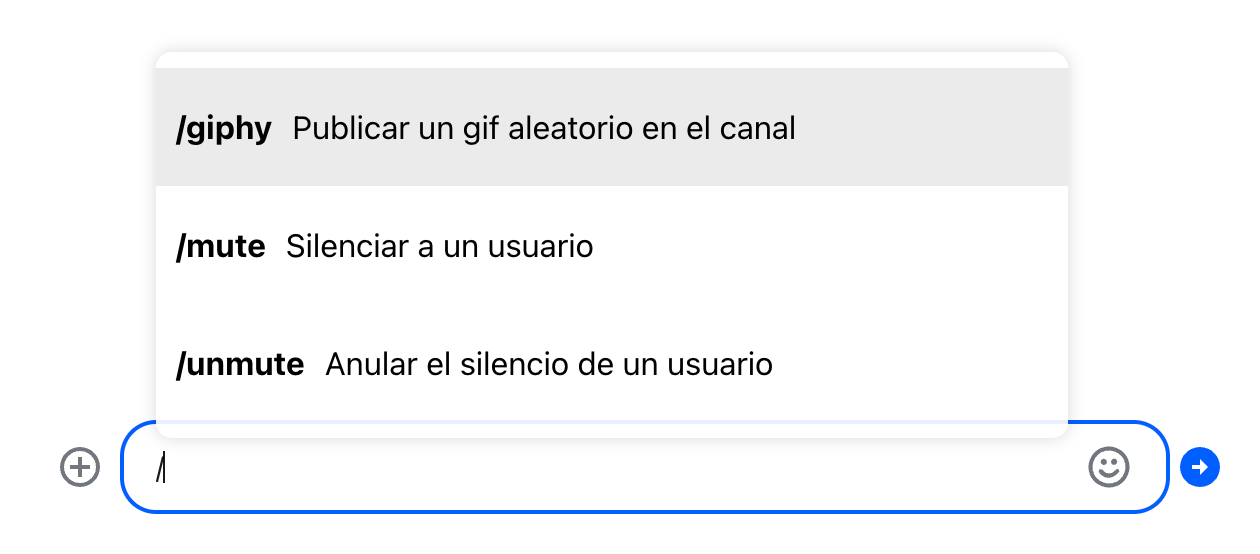Screen dimensions: 1260x554
Task: Click "Publicar un gif aleatorio en el canal"
Action: [544, 128]
